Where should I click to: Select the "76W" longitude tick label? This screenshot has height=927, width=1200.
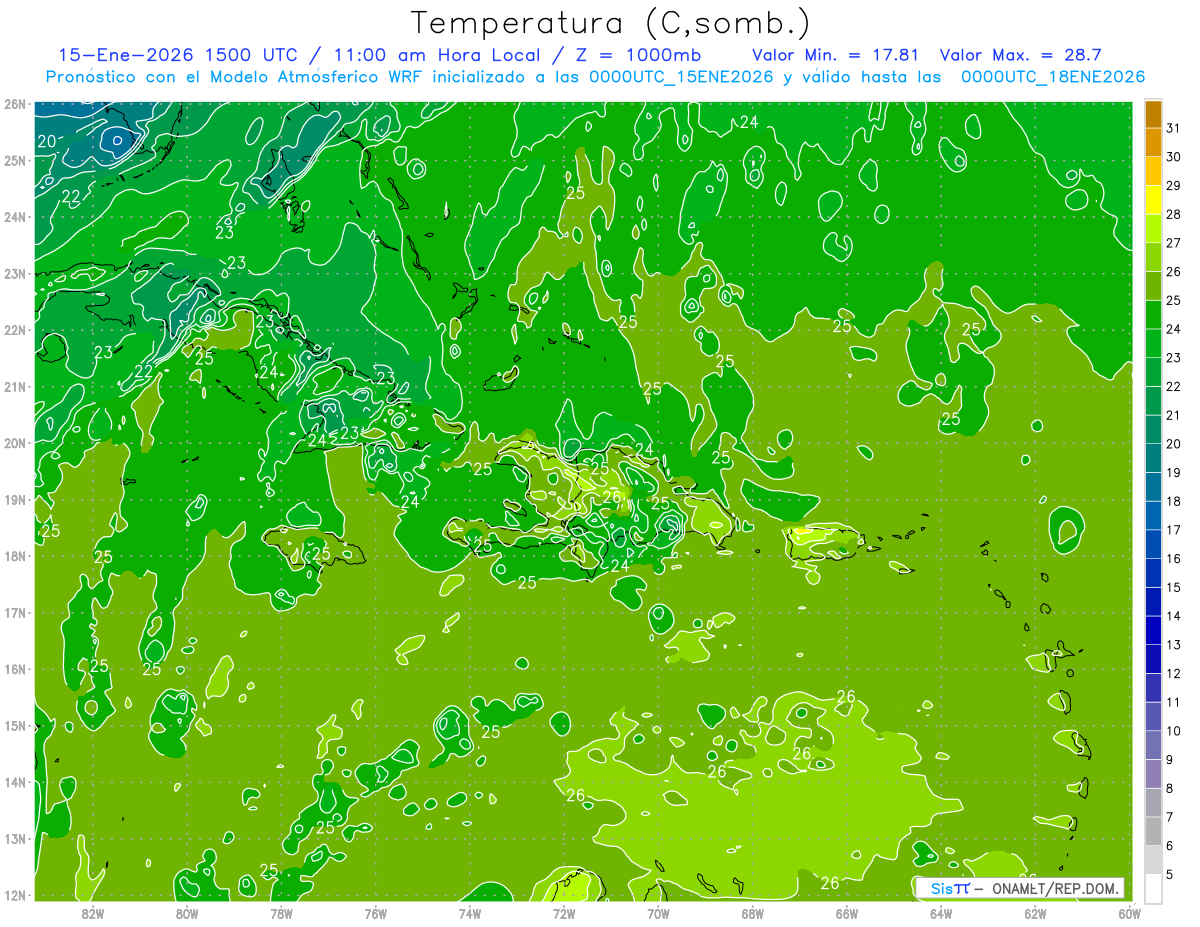tap(375, 913)
